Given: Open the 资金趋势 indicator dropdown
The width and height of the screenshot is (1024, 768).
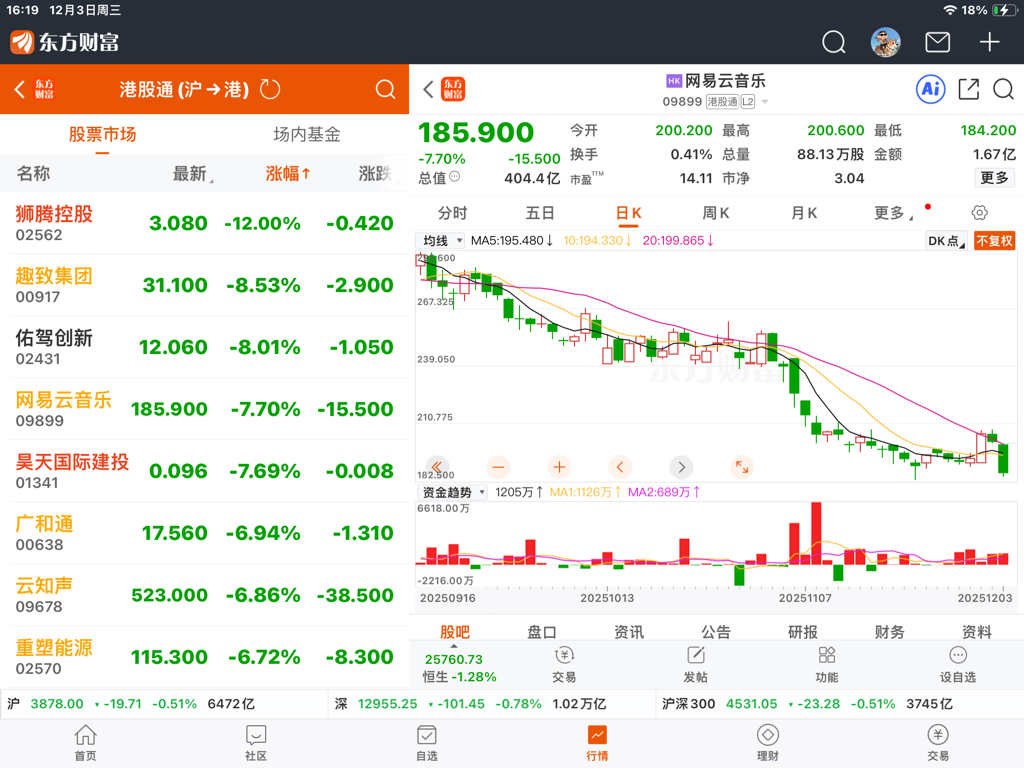Looking at the screenshot, I should (453, 492).
